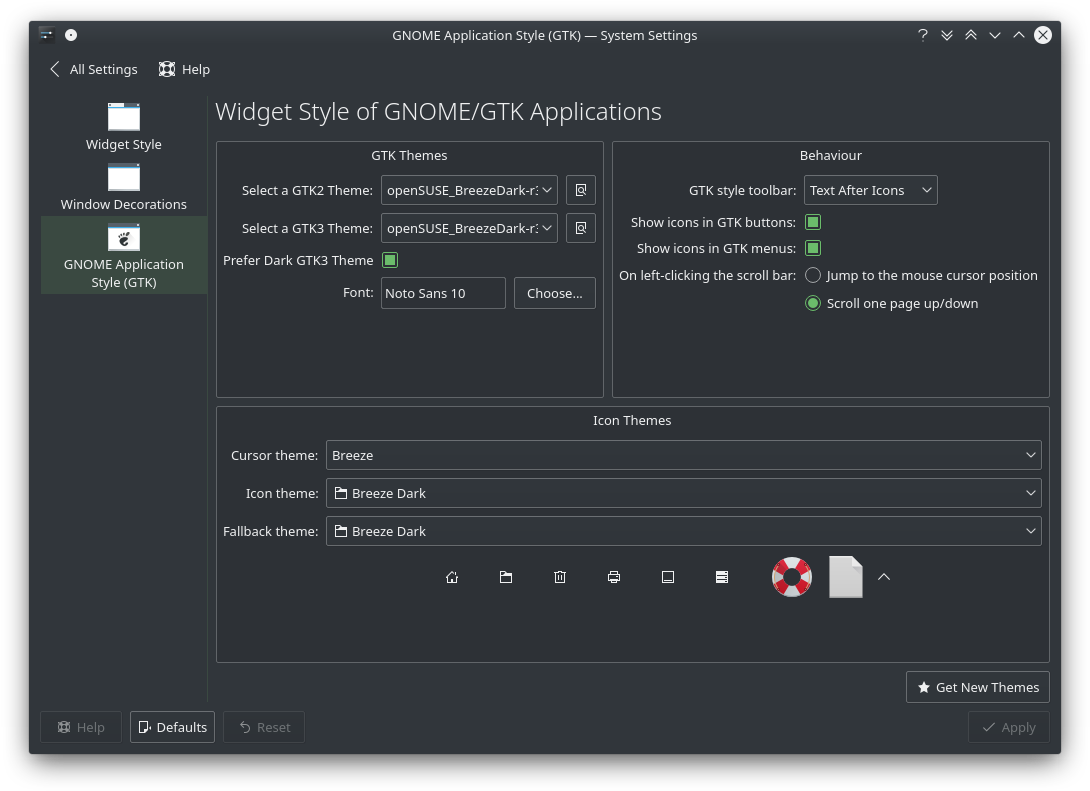Screen dimensions: 1090x791
Task: Click the home icon in the icon preview row
Action: point(452,577)
